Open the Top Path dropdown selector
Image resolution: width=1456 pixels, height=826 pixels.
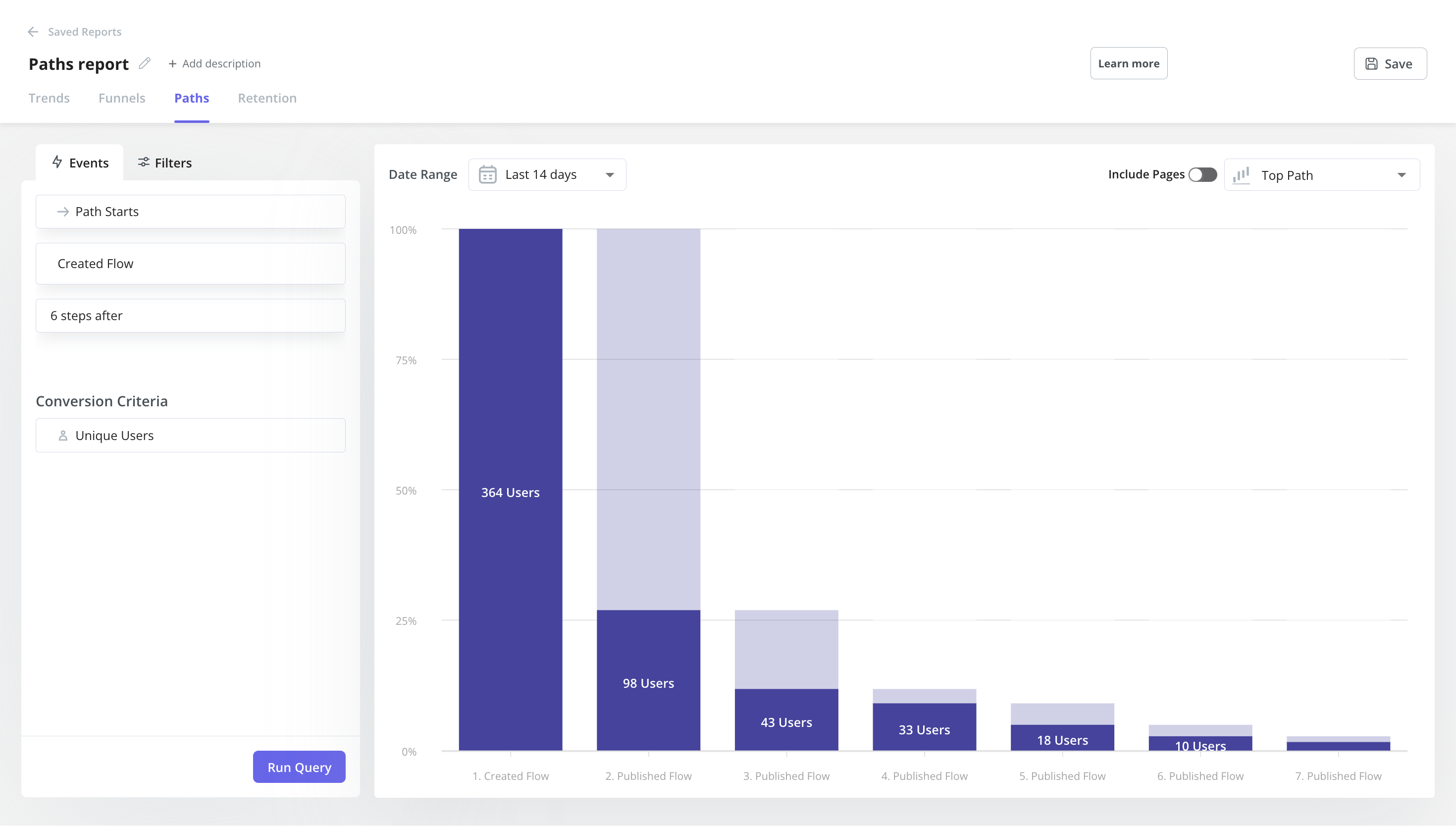click(1321, 174)
